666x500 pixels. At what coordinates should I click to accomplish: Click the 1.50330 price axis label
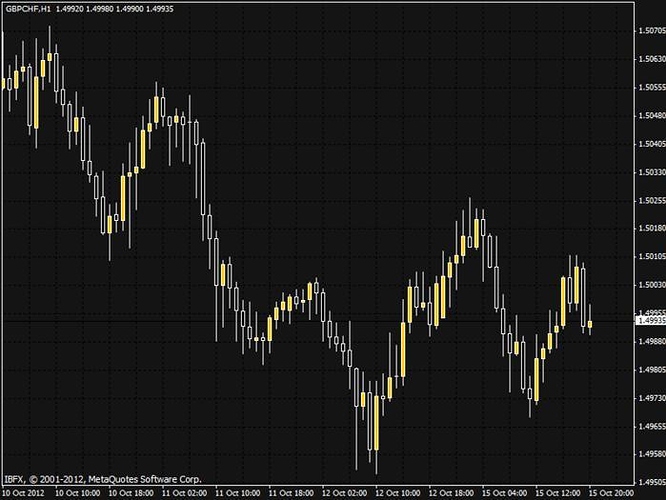coord(652,172)
